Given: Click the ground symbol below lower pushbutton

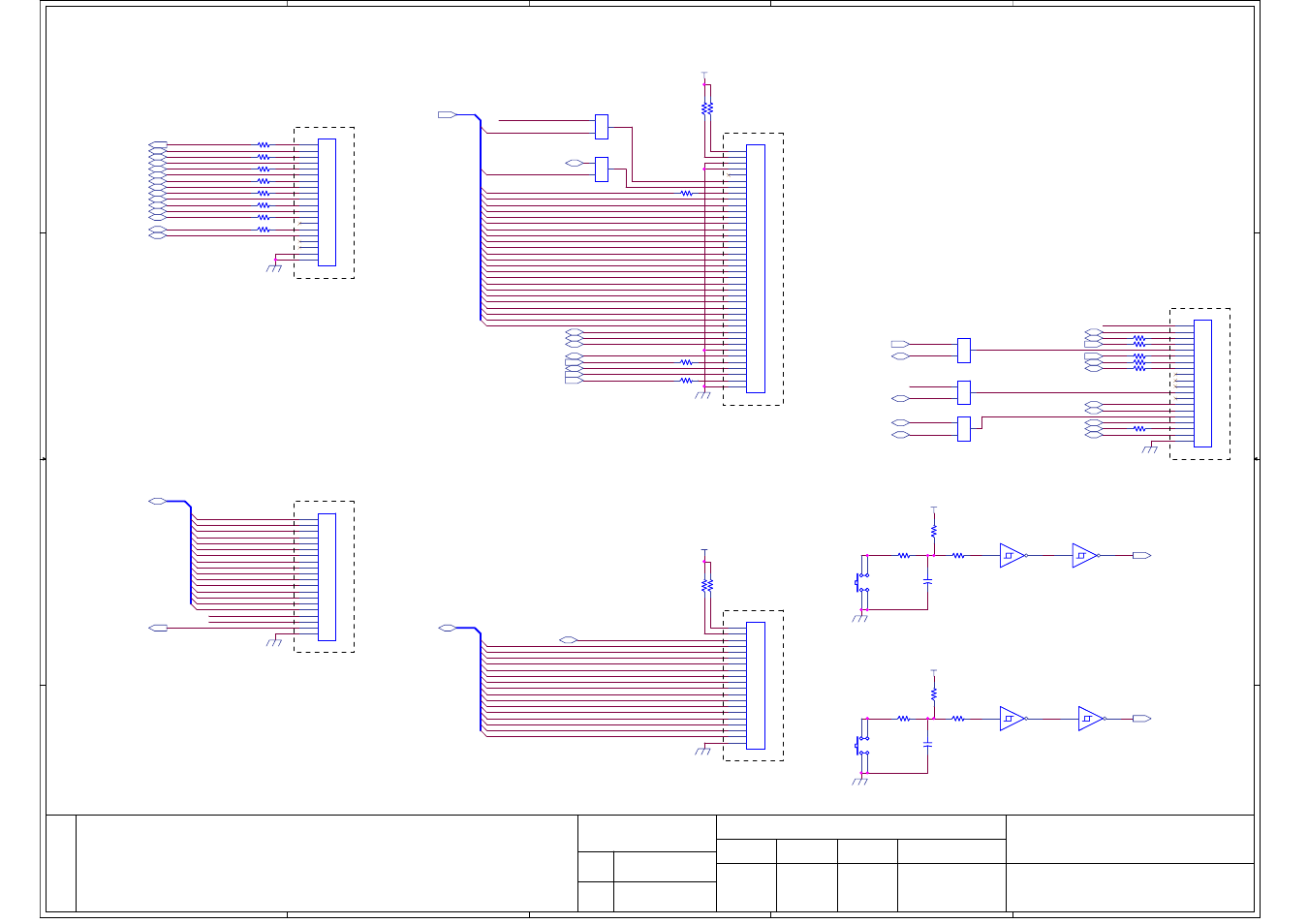Looking at the screenshot, I should coord(860,781).
